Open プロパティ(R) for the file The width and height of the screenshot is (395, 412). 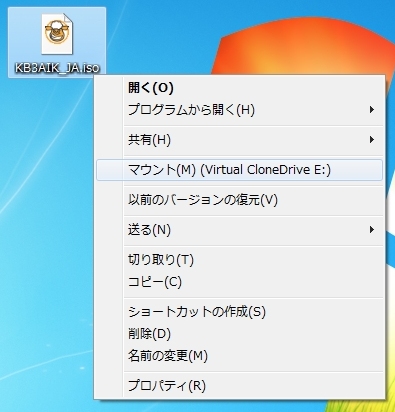(239, 386)
